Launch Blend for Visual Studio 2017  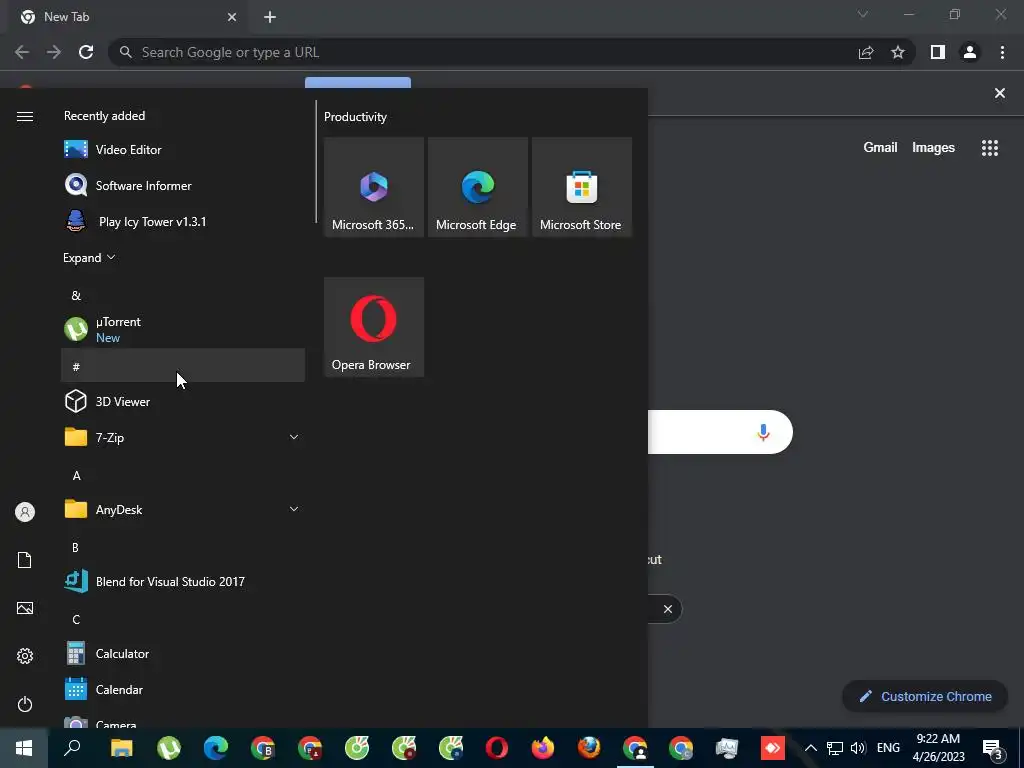tap(183, 581)
